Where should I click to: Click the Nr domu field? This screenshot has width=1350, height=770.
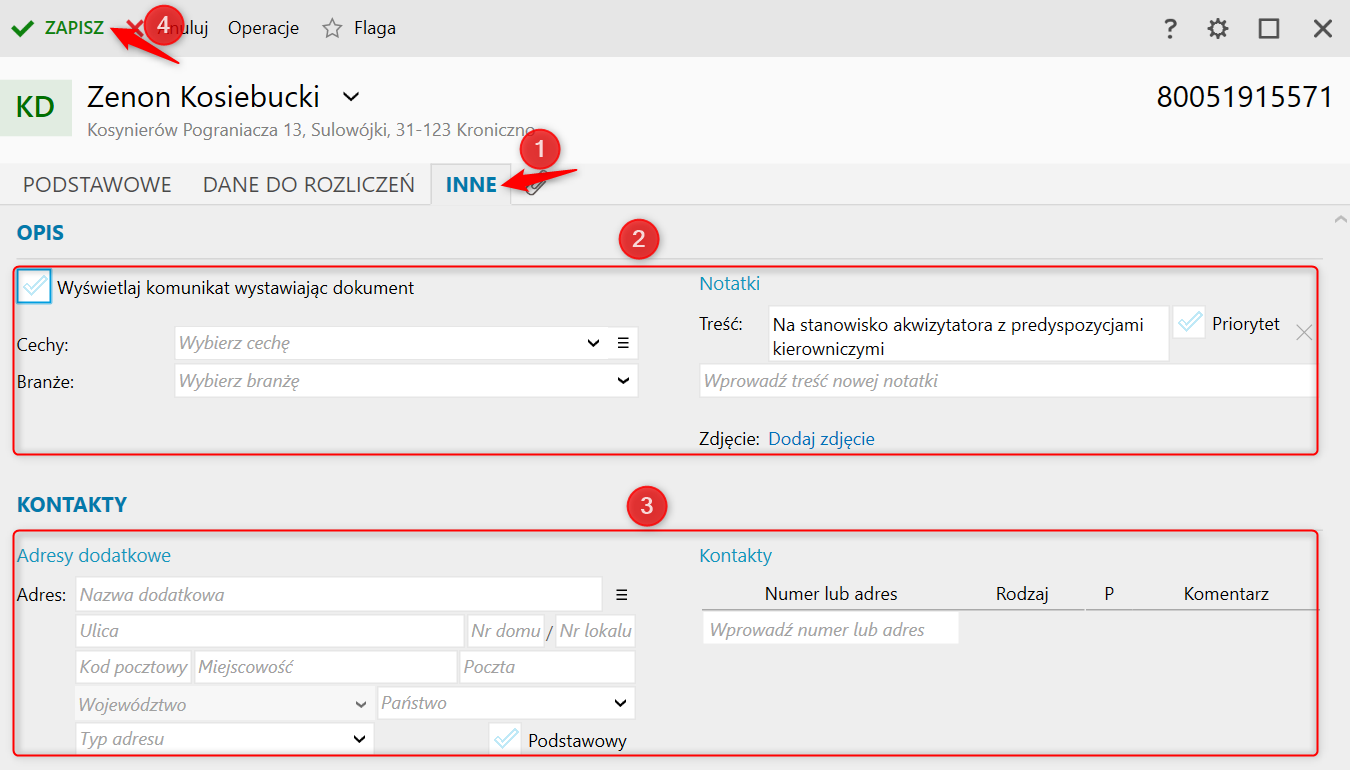[x=506, y=631]
